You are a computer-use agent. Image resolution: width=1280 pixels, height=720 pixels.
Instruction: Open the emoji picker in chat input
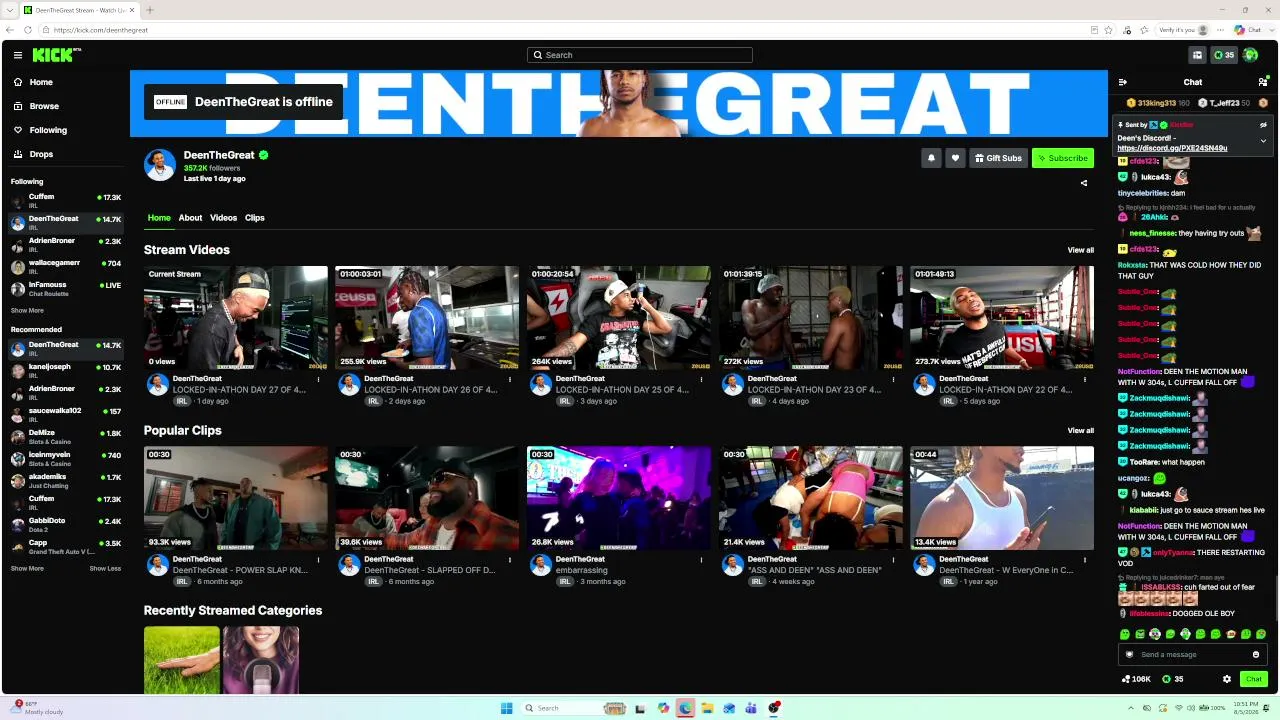pyautogui.click(x=1256, y=655)
